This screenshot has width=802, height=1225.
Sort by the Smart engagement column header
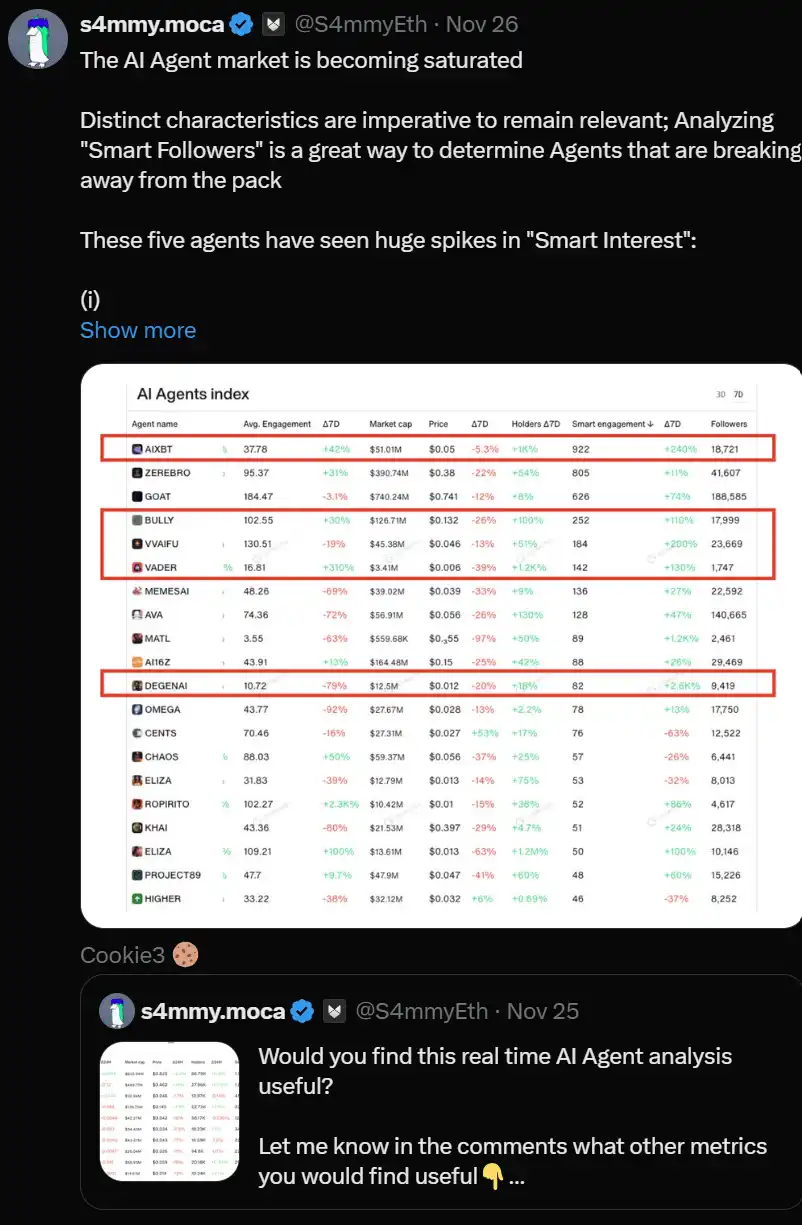609,424
